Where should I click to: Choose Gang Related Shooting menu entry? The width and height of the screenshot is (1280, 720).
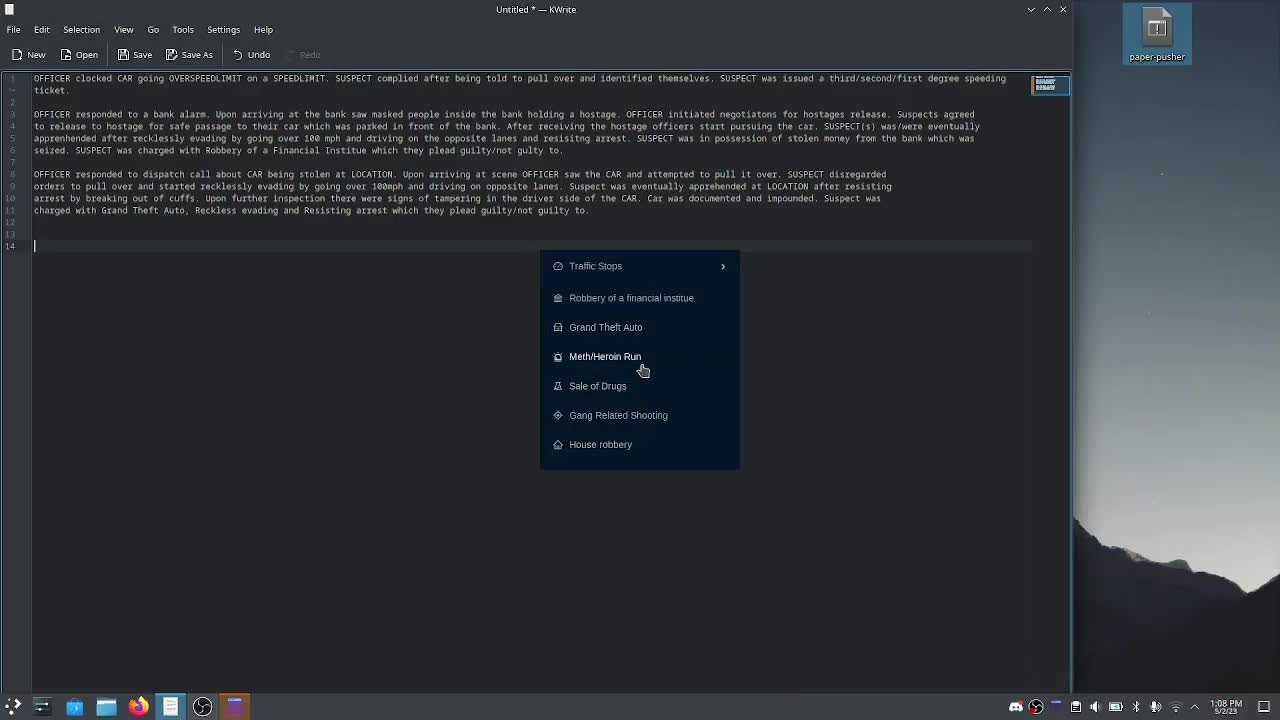click(x=618, y=416)
